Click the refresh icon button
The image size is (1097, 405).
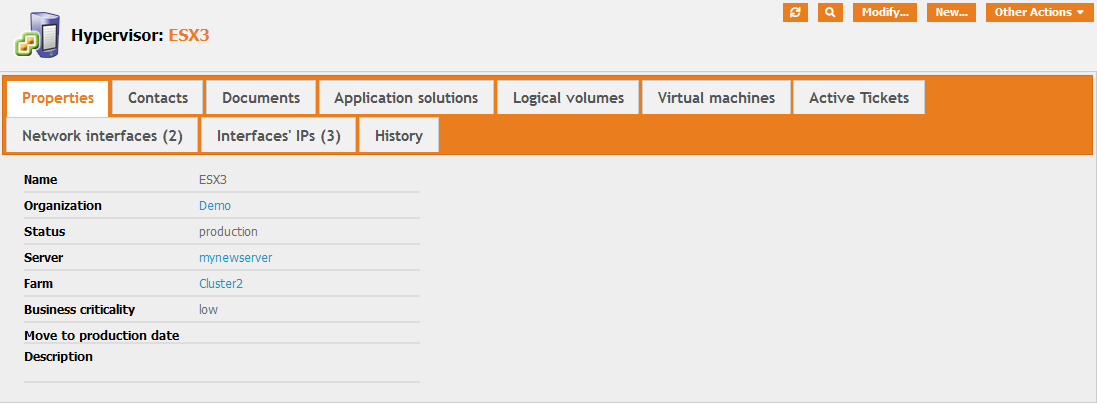pos(795,12)
